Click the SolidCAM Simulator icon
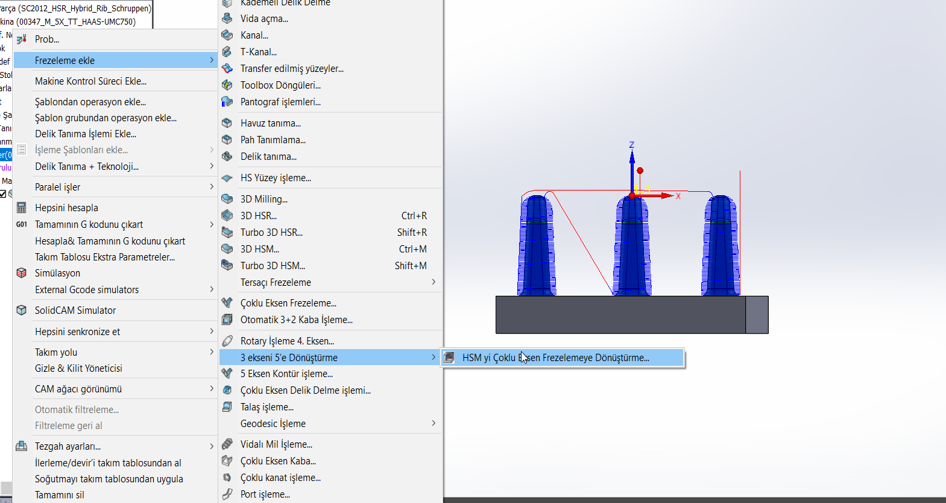Viewport: 946px width, 503px height. (x=21, y=310)
